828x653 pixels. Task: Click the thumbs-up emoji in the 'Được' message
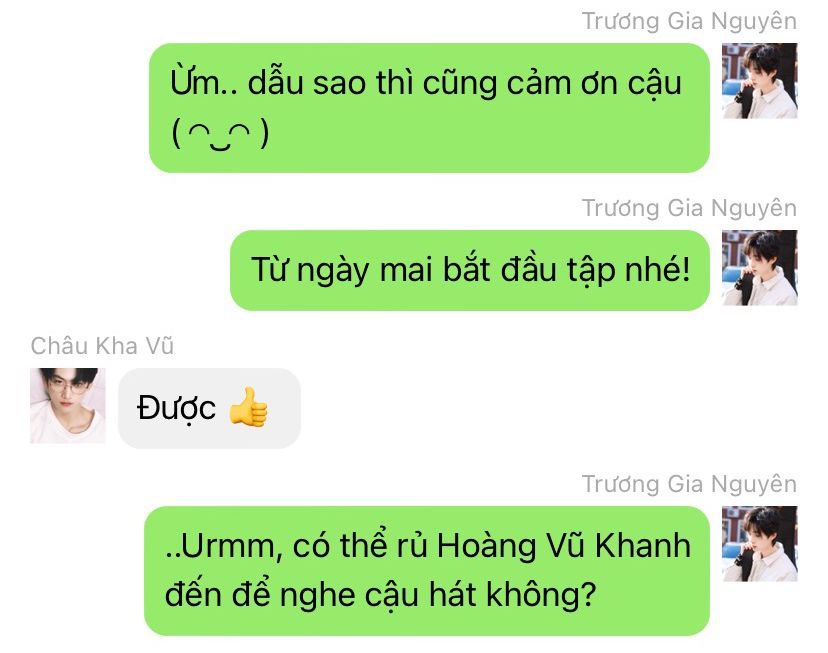[249, 406]
